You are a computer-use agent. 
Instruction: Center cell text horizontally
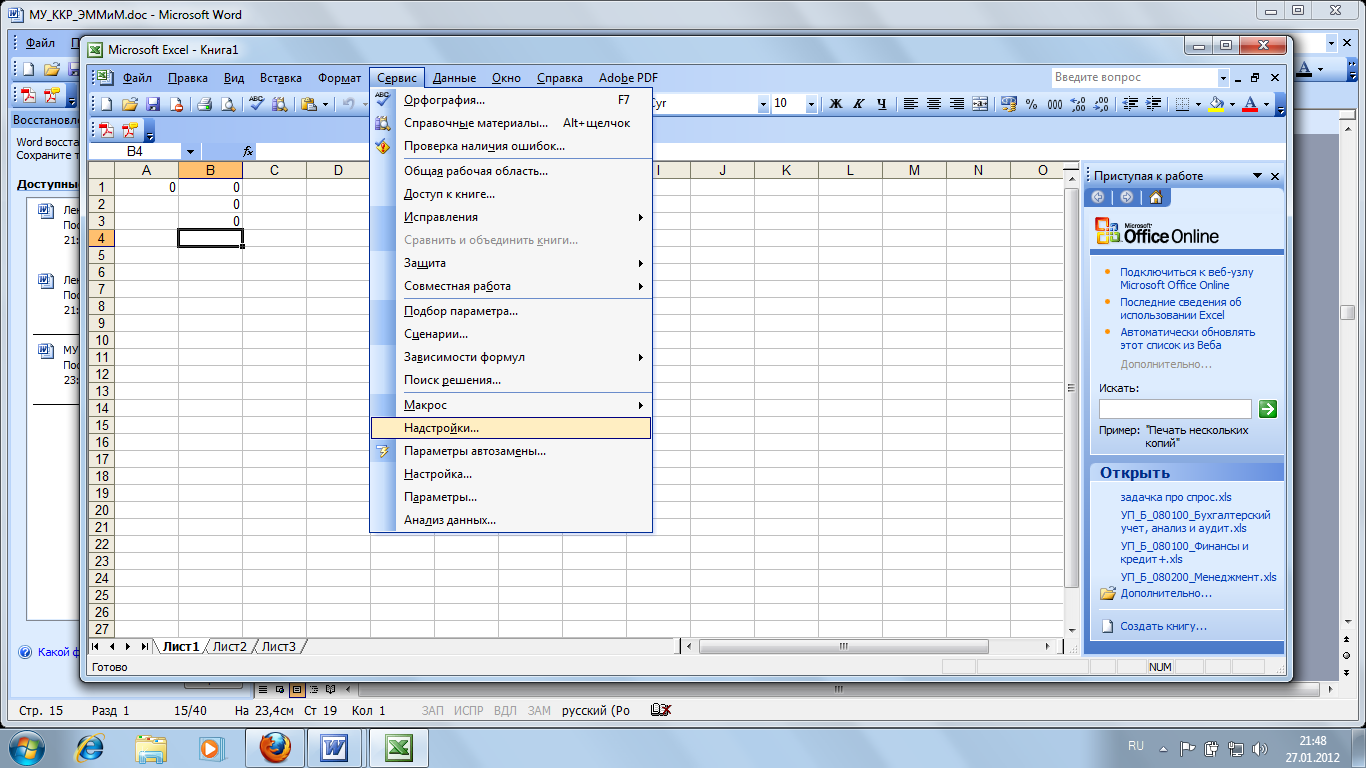pyautogui.click(x=934, y=104)
